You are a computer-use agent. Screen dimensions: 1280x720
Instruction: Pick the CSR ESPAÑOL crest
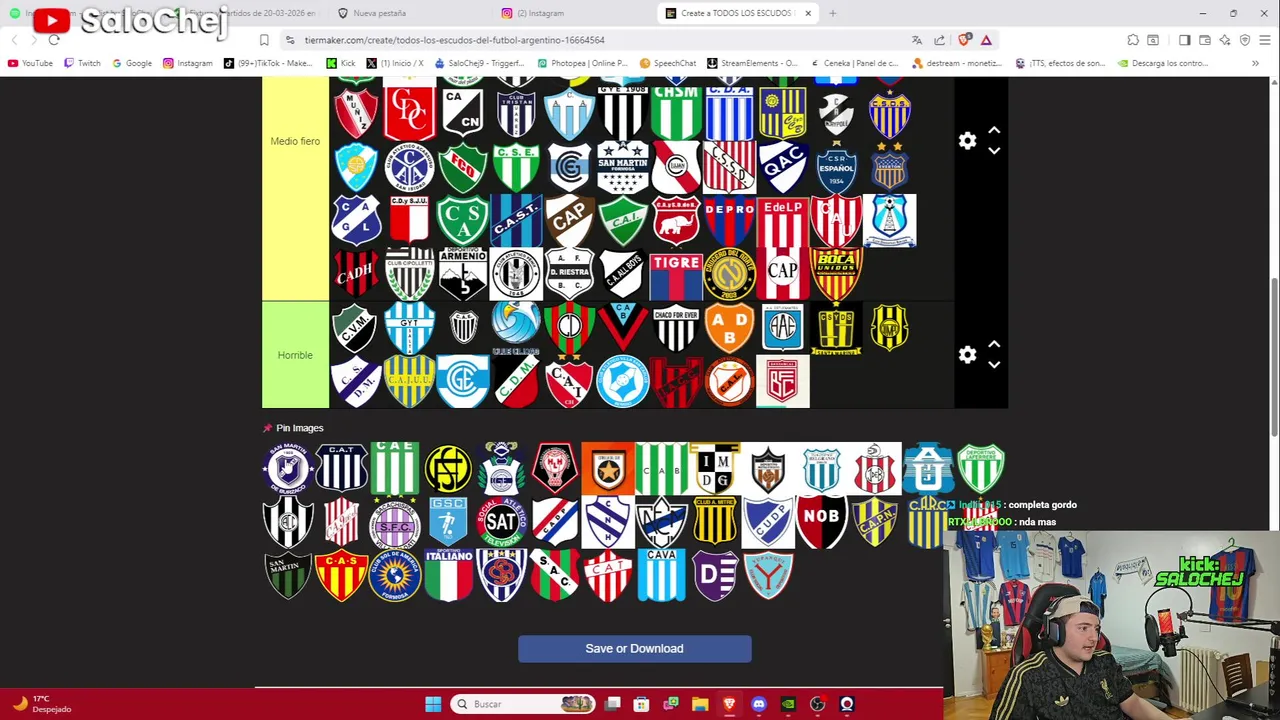point(836,167)
